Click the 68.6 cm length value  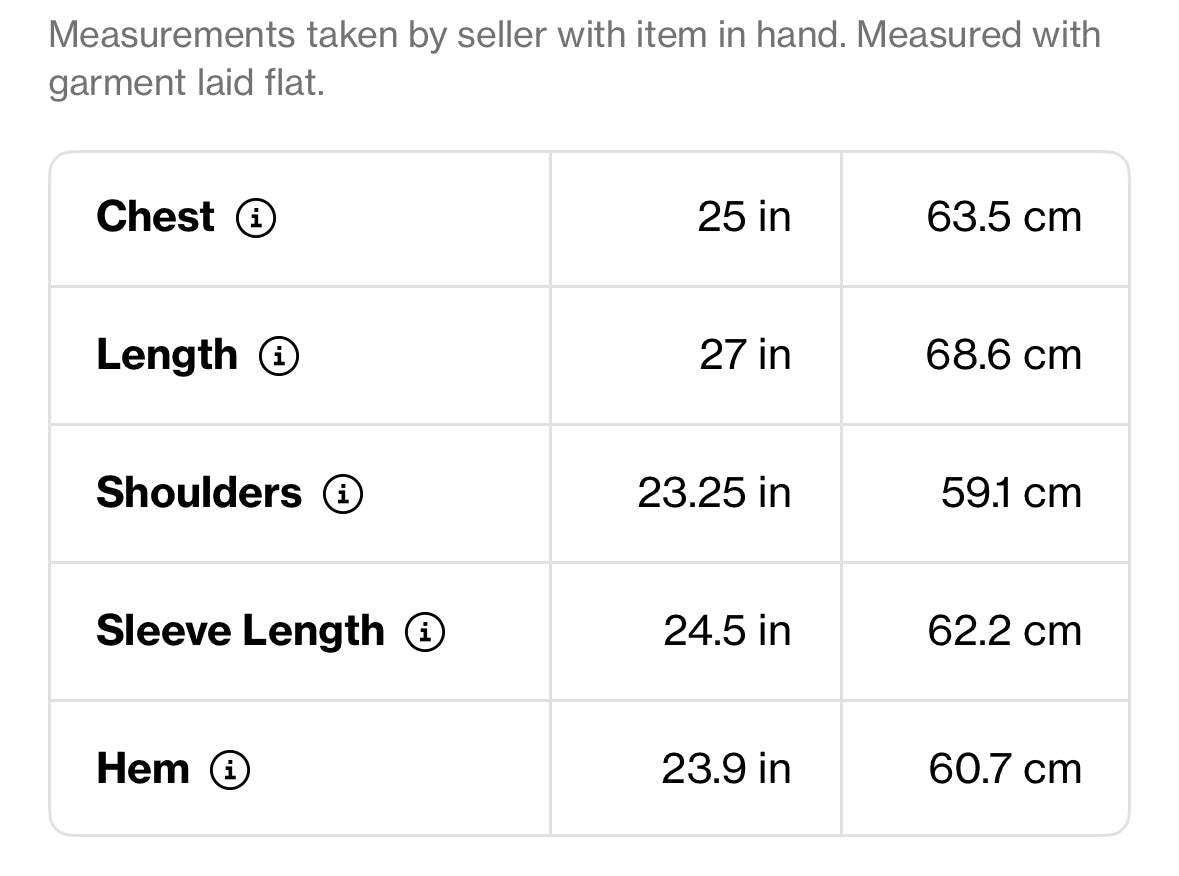pos(1004,355)
